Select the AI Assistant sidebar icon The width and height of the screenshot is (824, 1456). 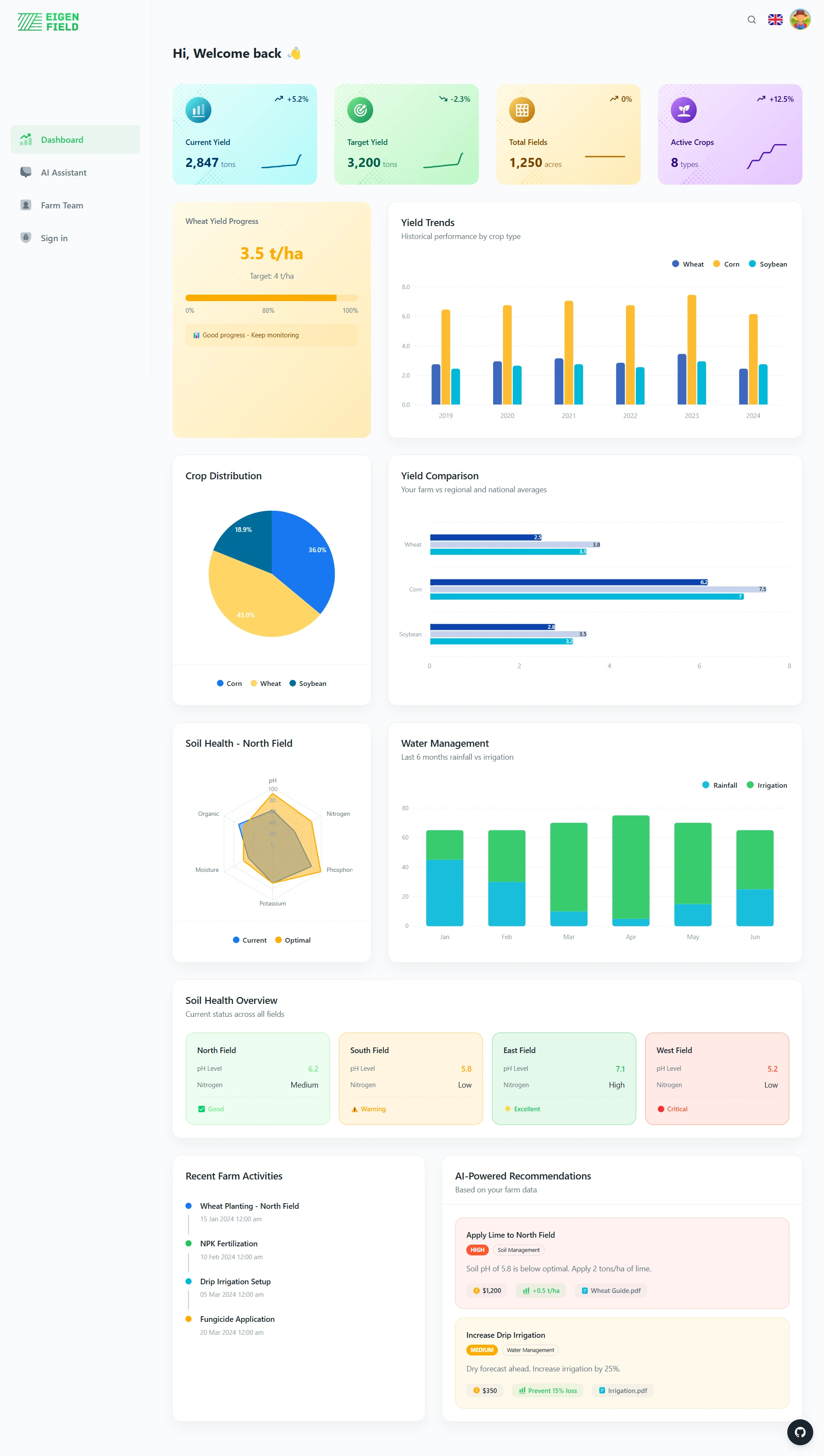click(x=26, y=172)
